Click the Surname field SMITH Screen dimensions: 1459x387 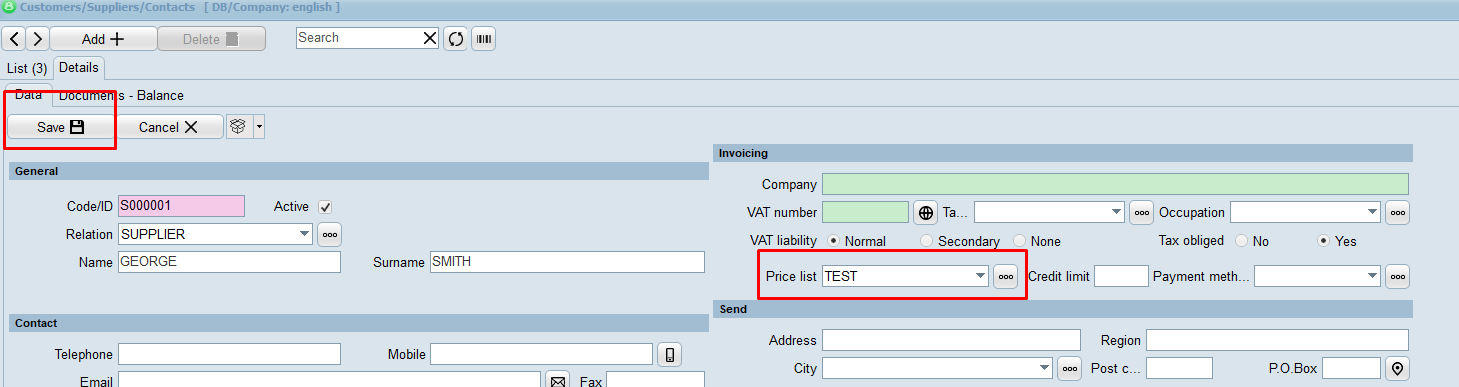[x=567, y=262]
